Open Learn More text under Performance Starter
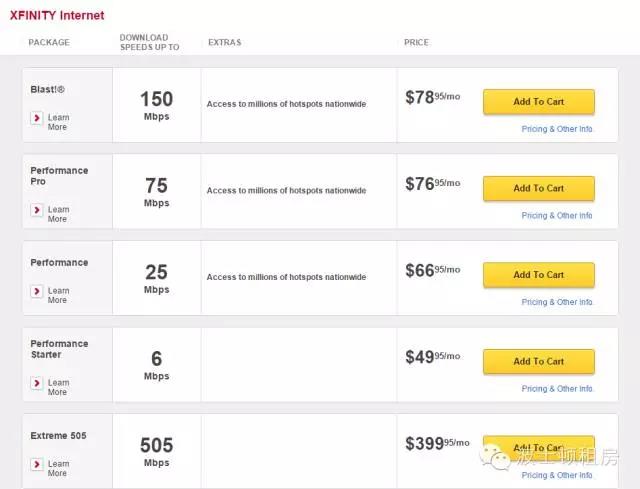Image resolution: width=640 pixels, height=489 pixels. pyautogui.click(x=58, y=387)
